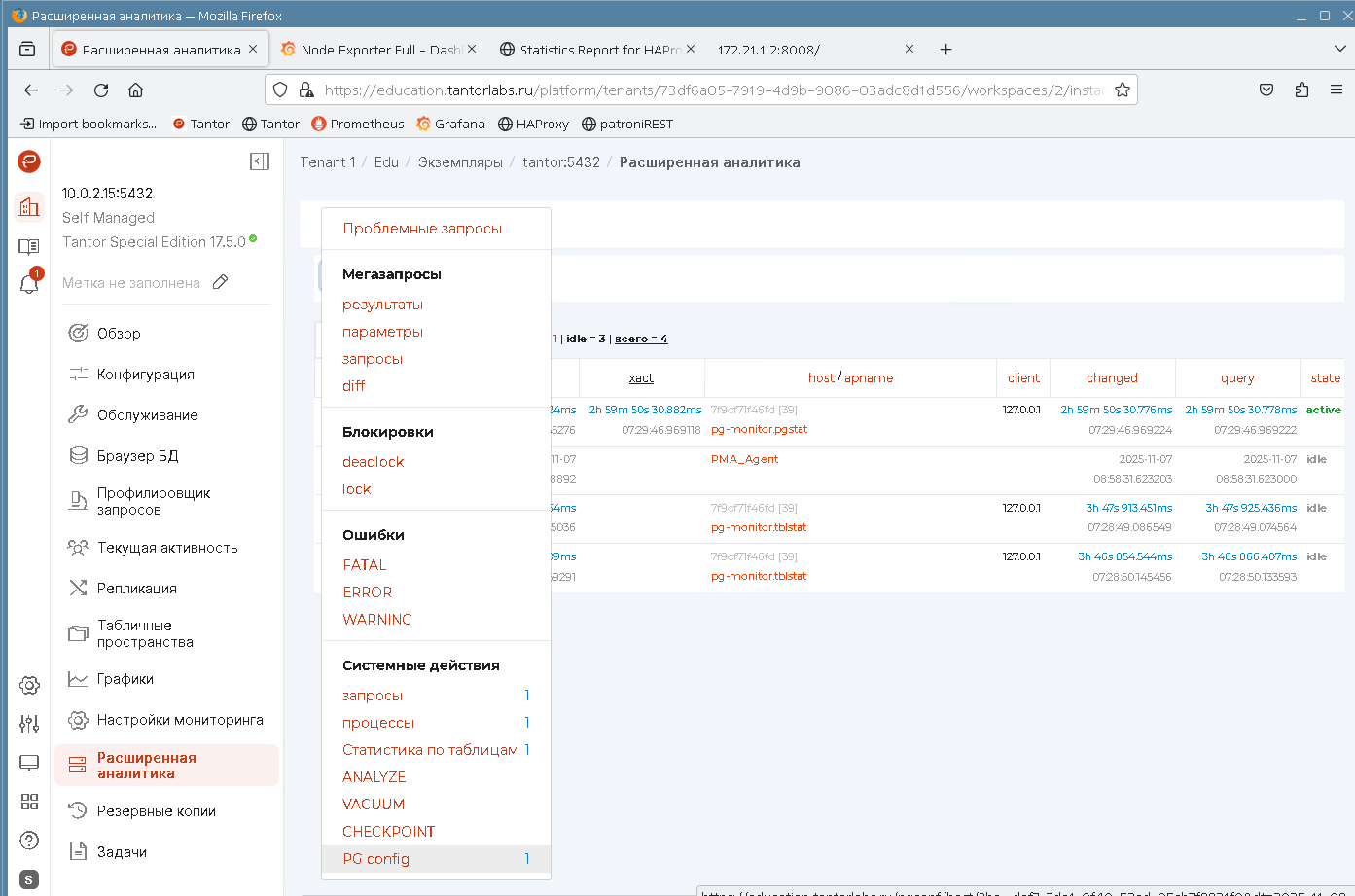List all tabs dropdown arrow
Screen dimensions: 1355x896
[x=1339, y=49]
